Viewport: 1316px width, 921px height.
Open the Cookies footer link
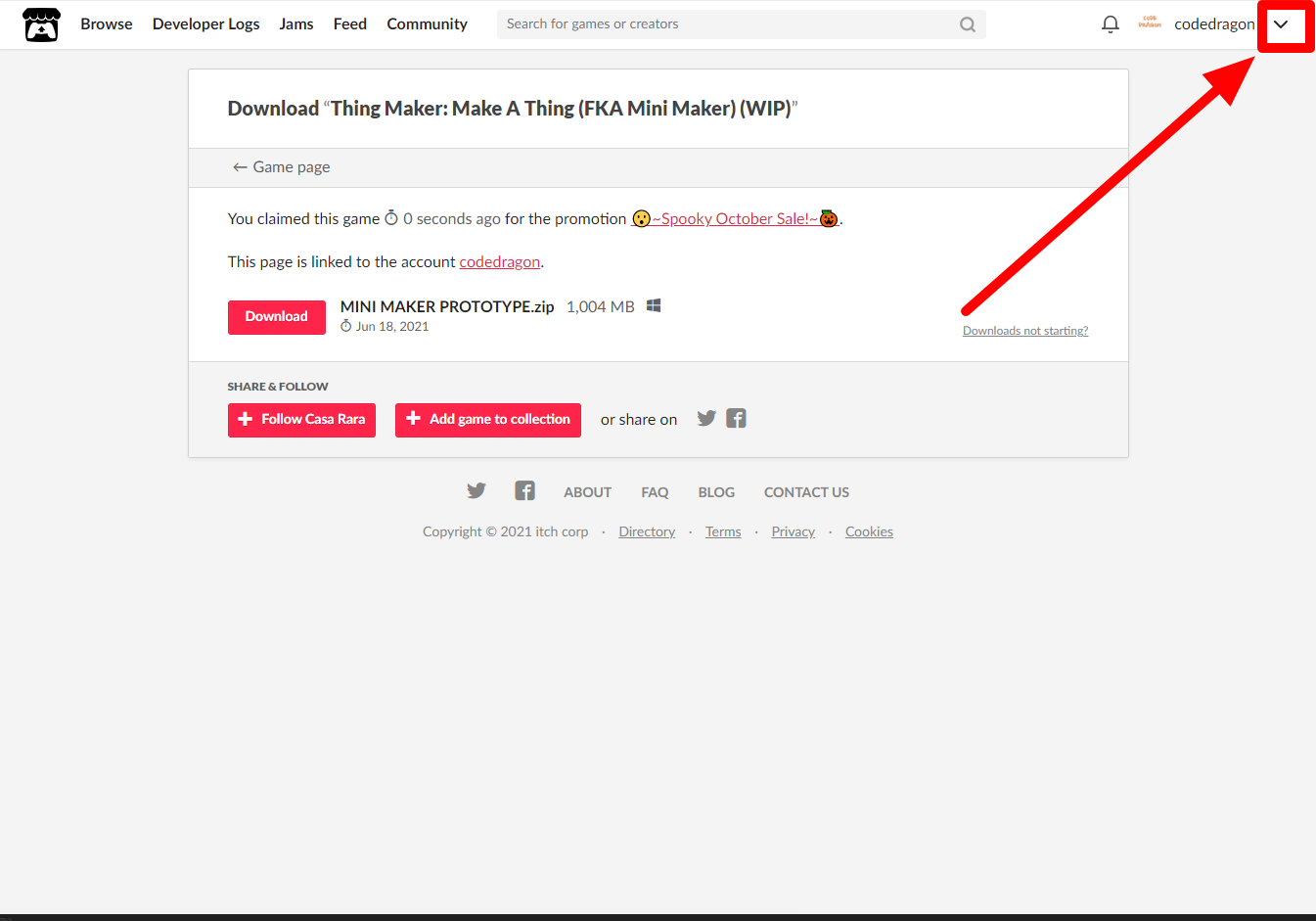click(x=869, y=531)
